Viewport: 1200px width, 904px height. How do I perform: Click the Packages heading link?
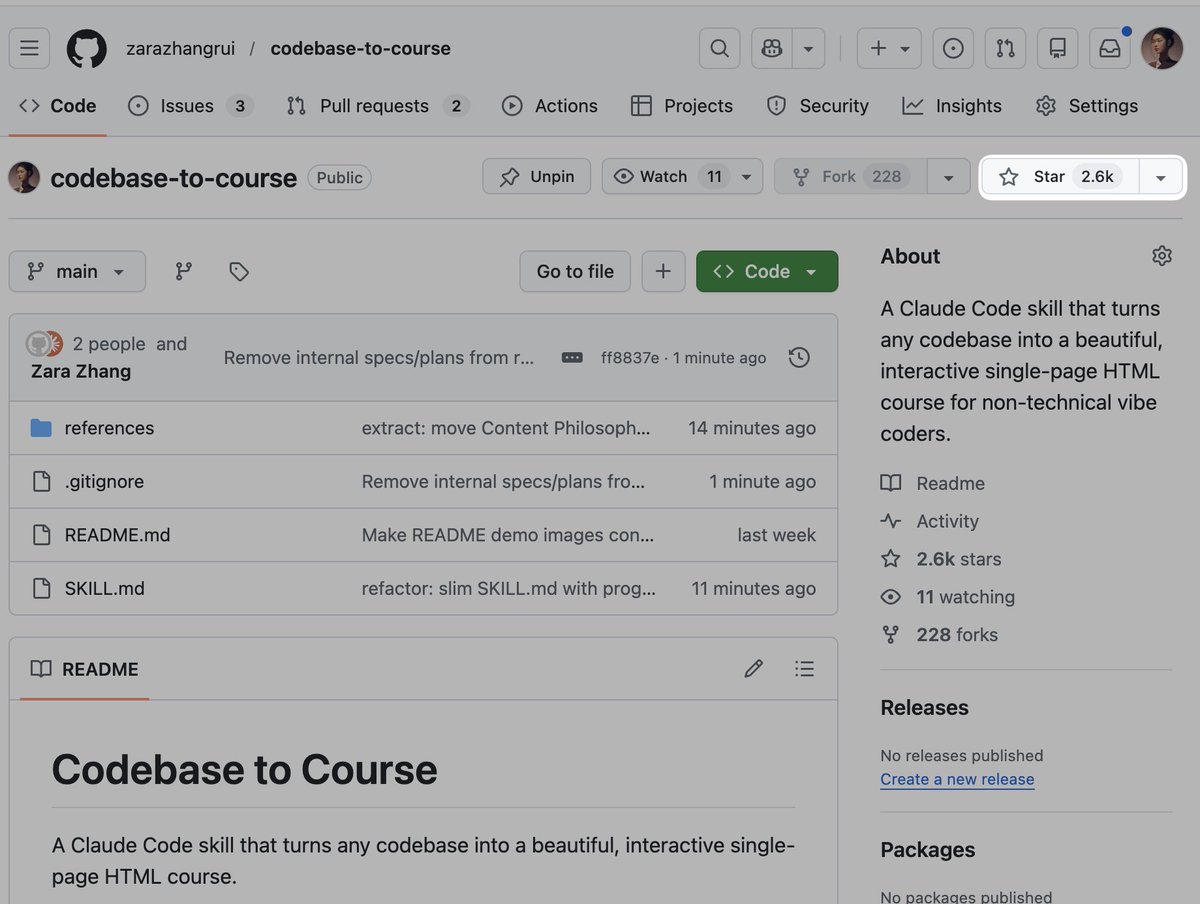coord(927,849)
